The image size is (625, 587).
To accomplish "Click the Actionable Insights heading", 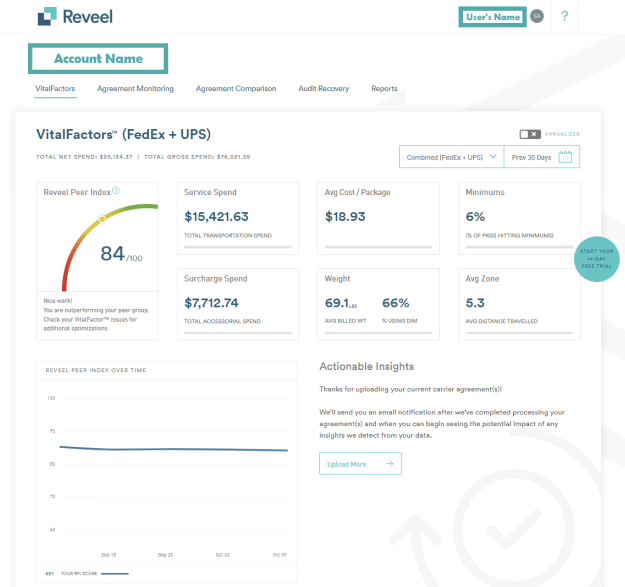I will pyautogui.click(x=367, y=366).
